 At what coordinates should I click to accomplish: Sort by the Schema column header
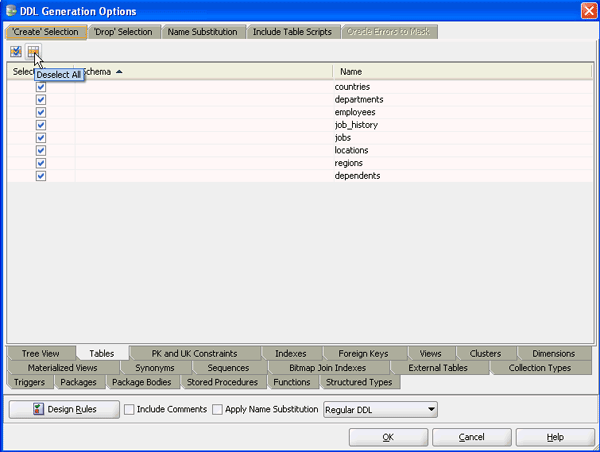click(204, 72)
